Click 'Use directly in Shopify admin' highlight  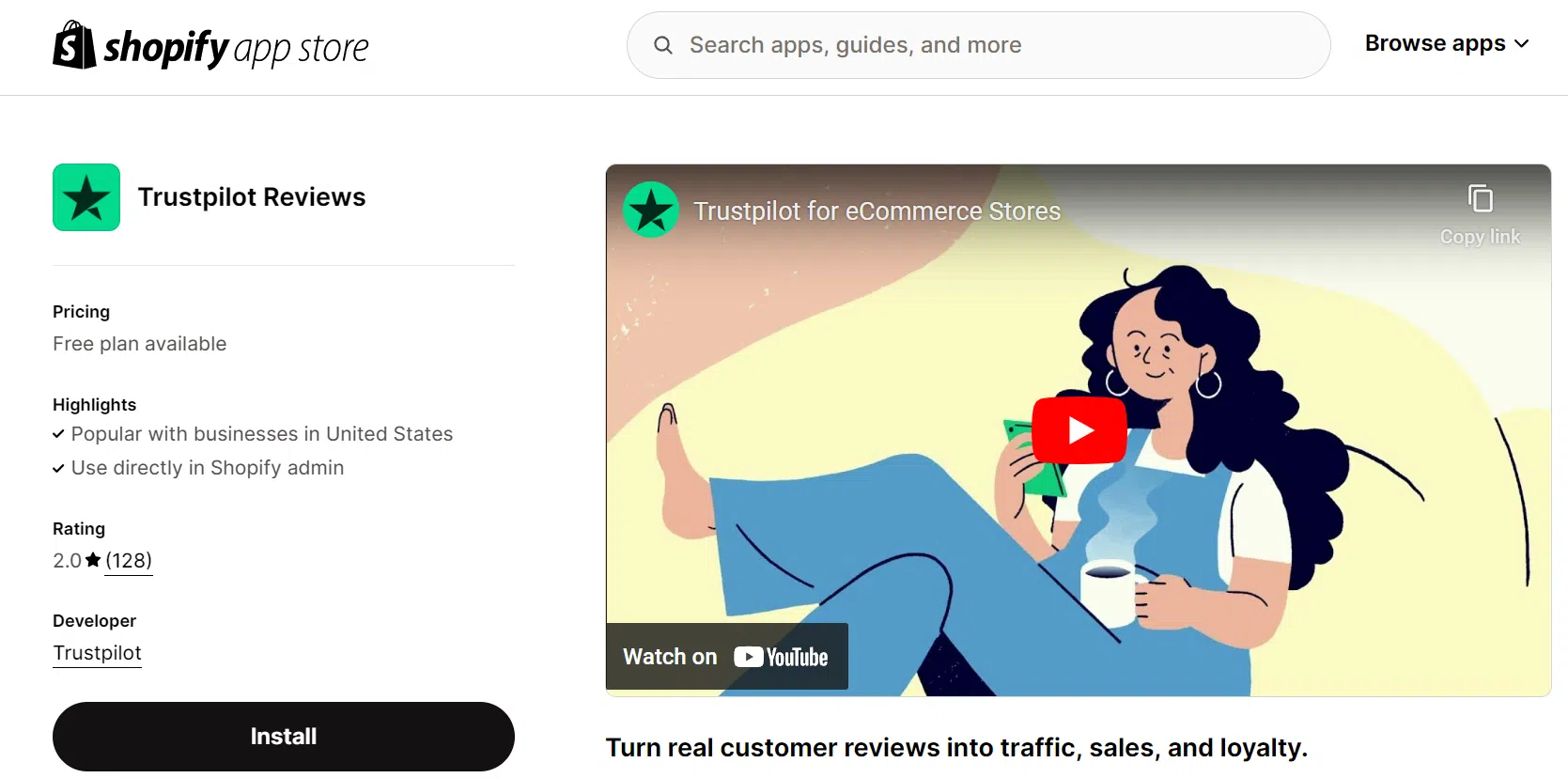coord(208,468)
